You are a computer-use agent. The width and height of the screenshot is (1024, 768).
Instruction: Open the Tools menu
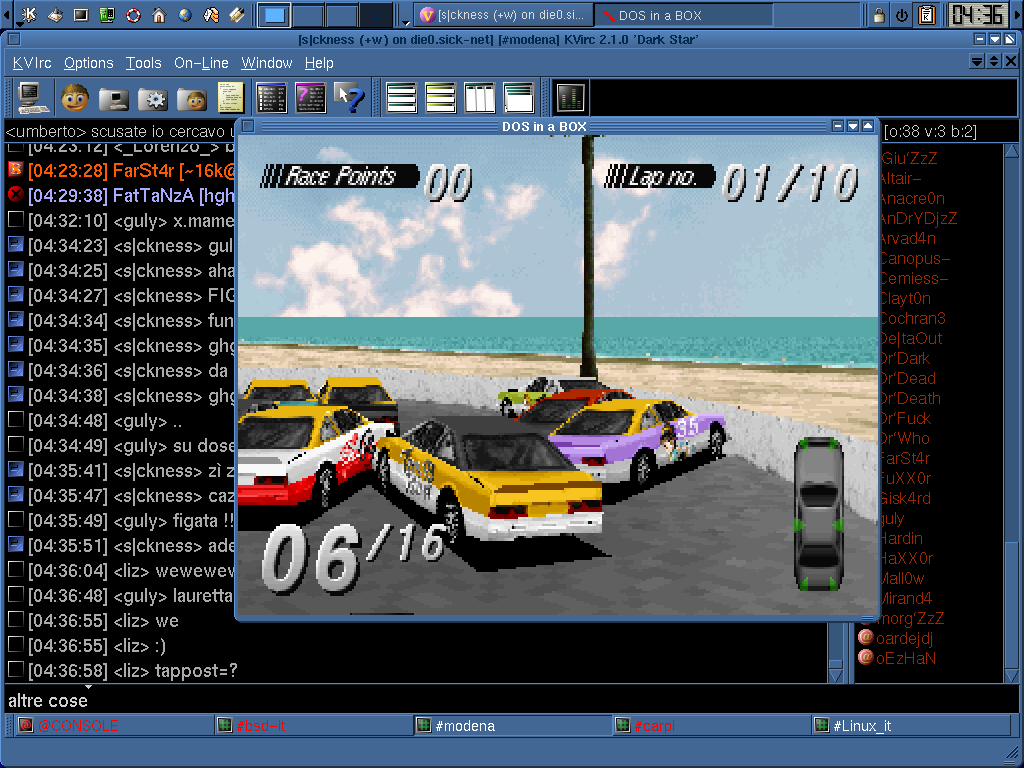144,63
